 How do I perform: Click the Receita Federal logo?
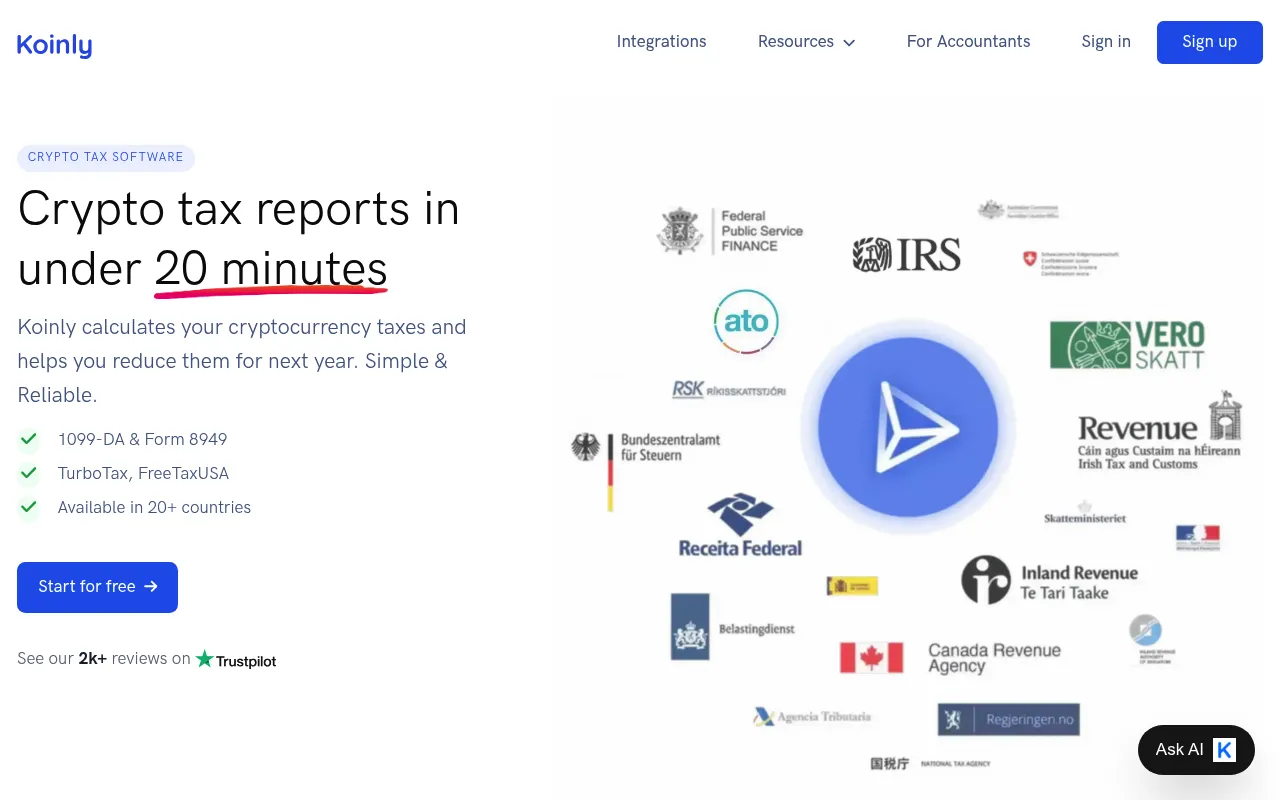tap(740, 525)
